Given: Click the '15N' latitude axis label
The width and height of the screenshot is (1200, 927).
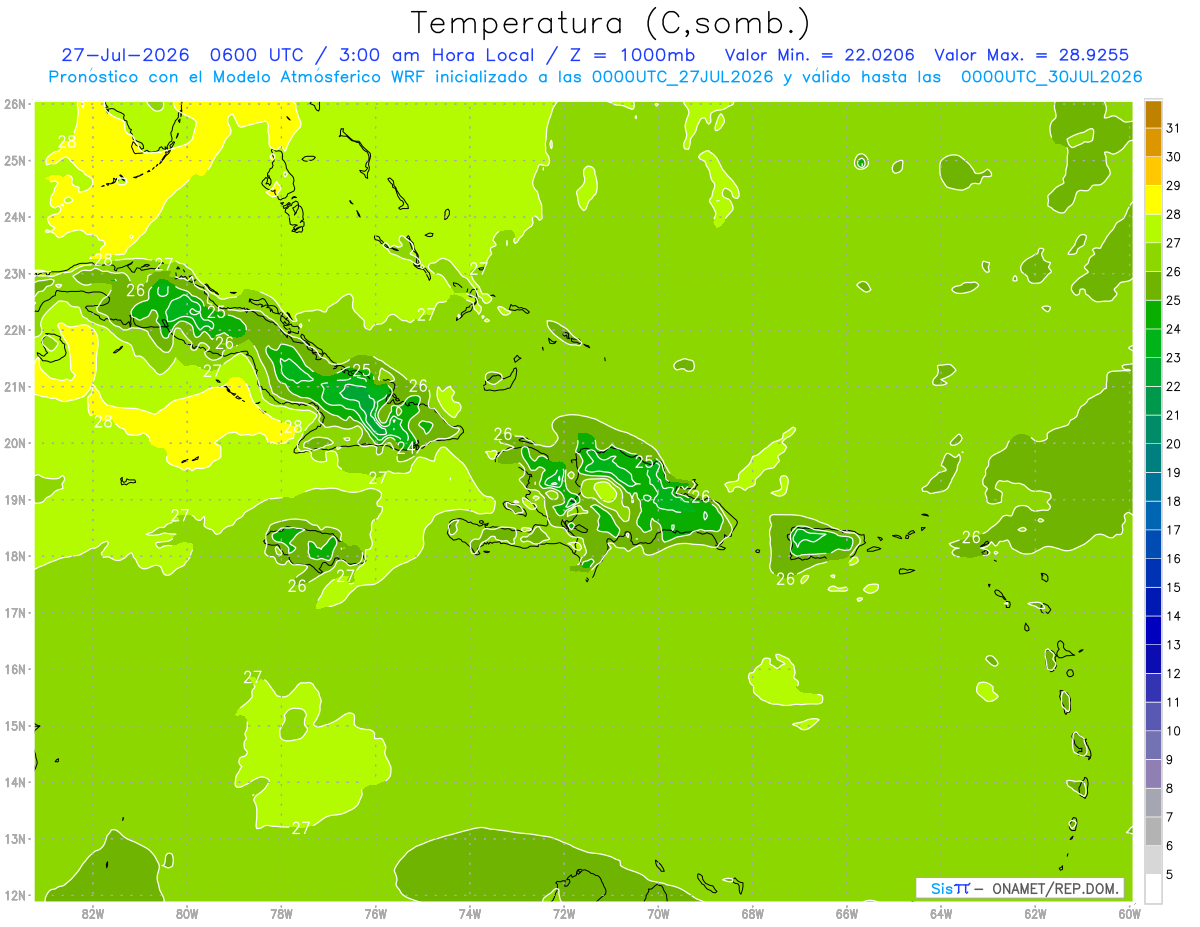Looking at the screenshot, I should 14,725.
